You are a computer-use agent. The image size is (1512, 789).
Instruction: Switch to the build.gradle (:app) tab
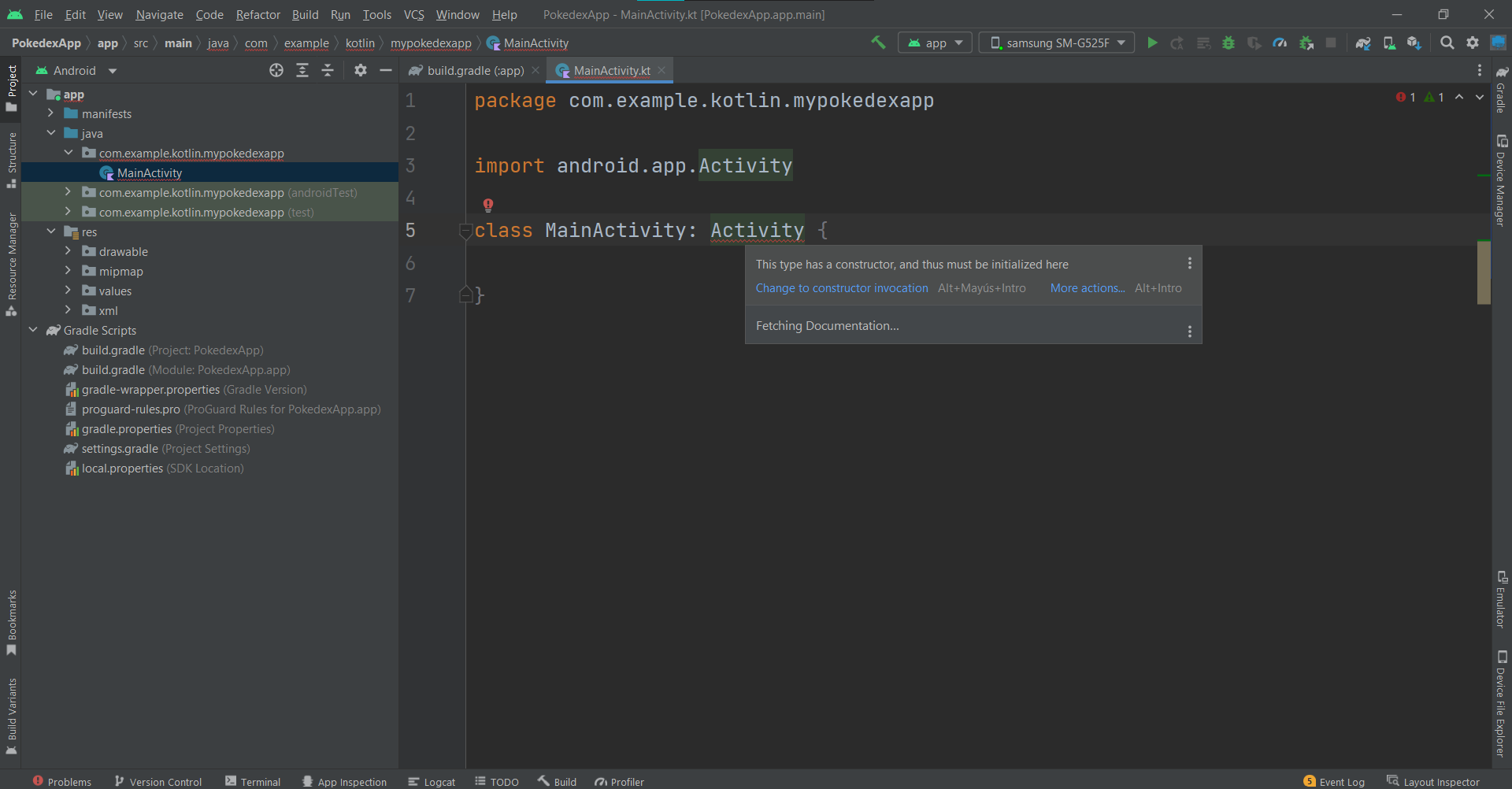(475, 71)
